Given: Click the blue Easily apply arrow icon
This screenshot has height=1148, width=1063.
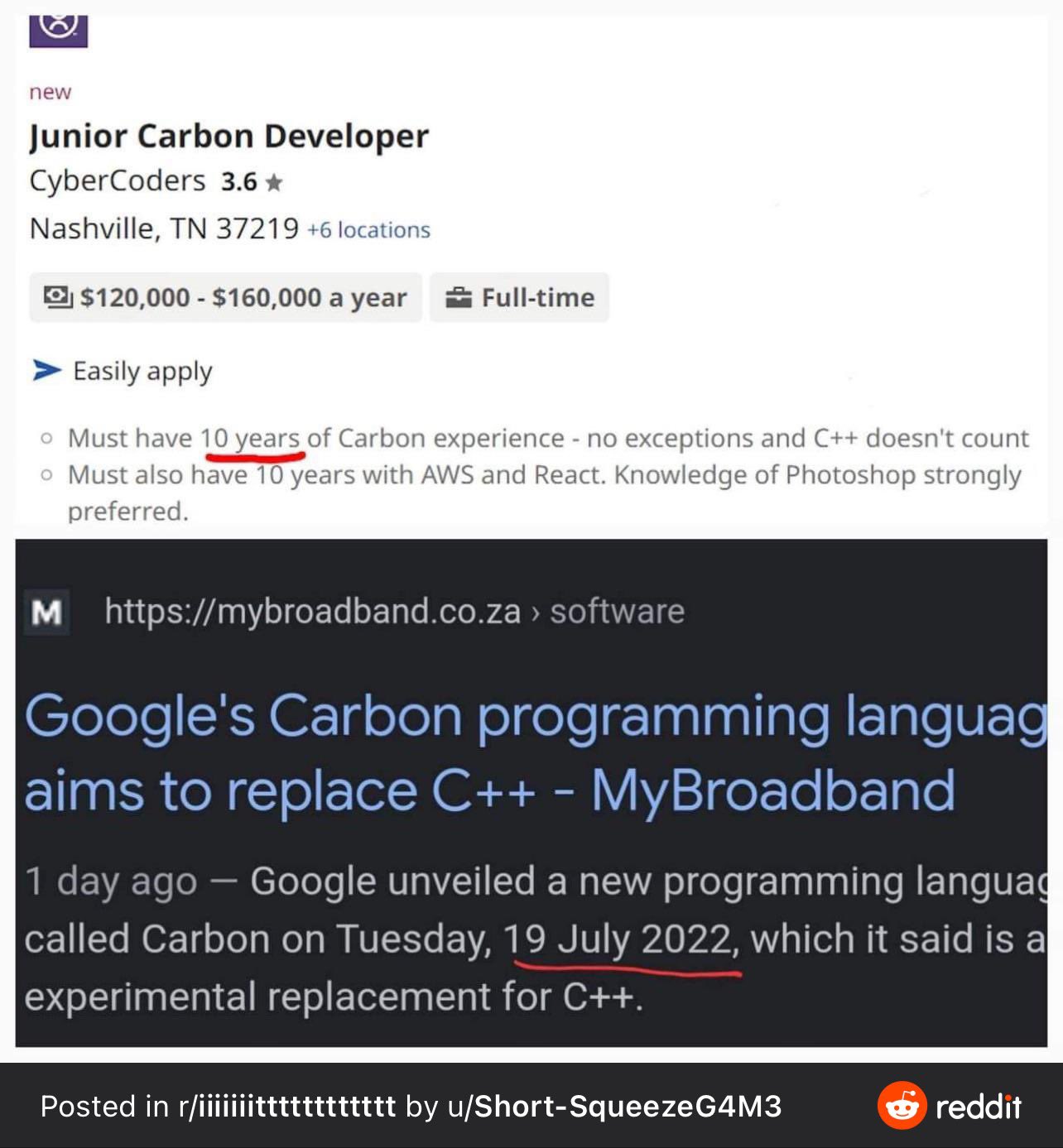Looking at the screenshot, I should point(47,370).
